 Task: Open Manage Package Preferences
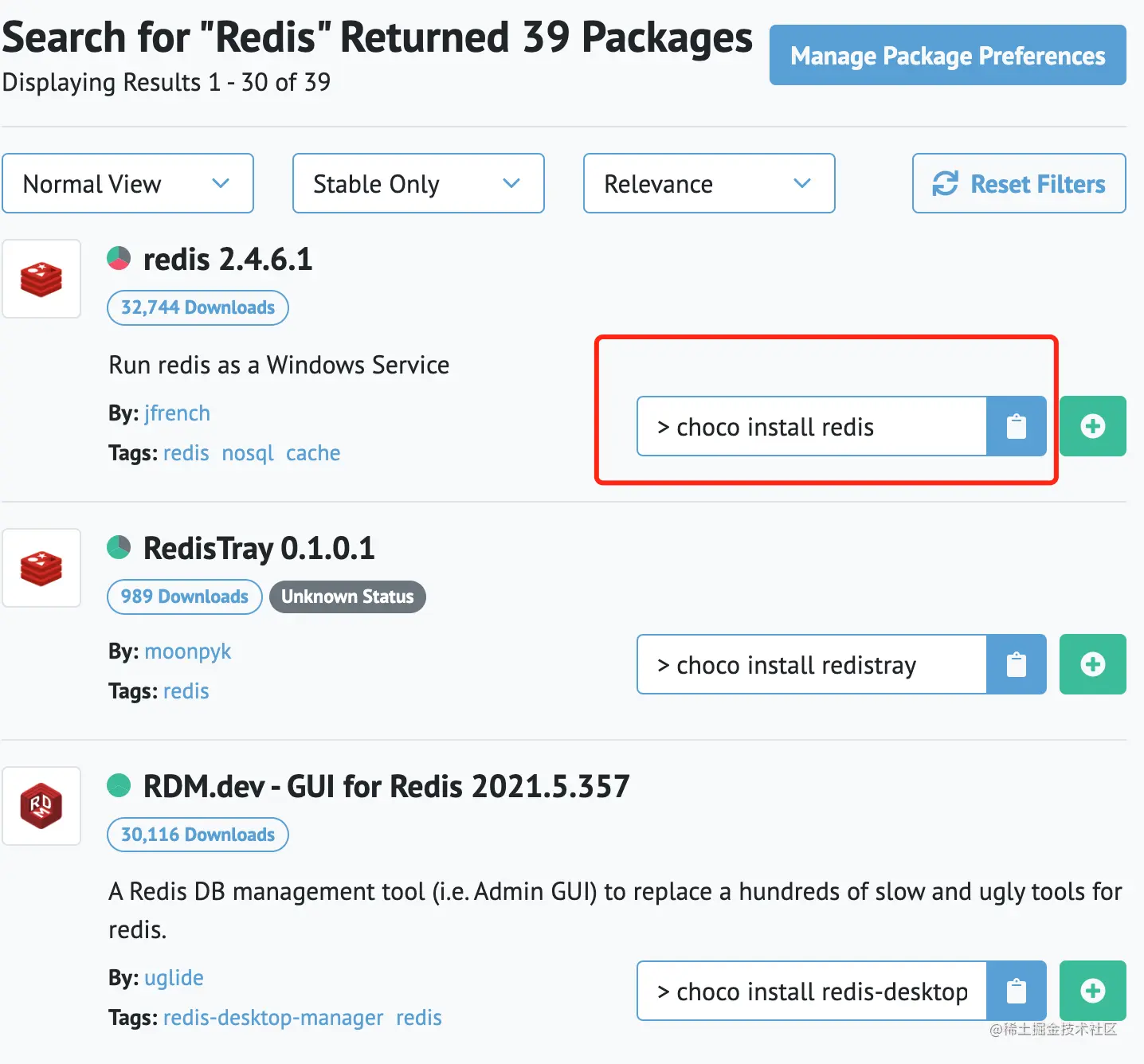(947, 55)
